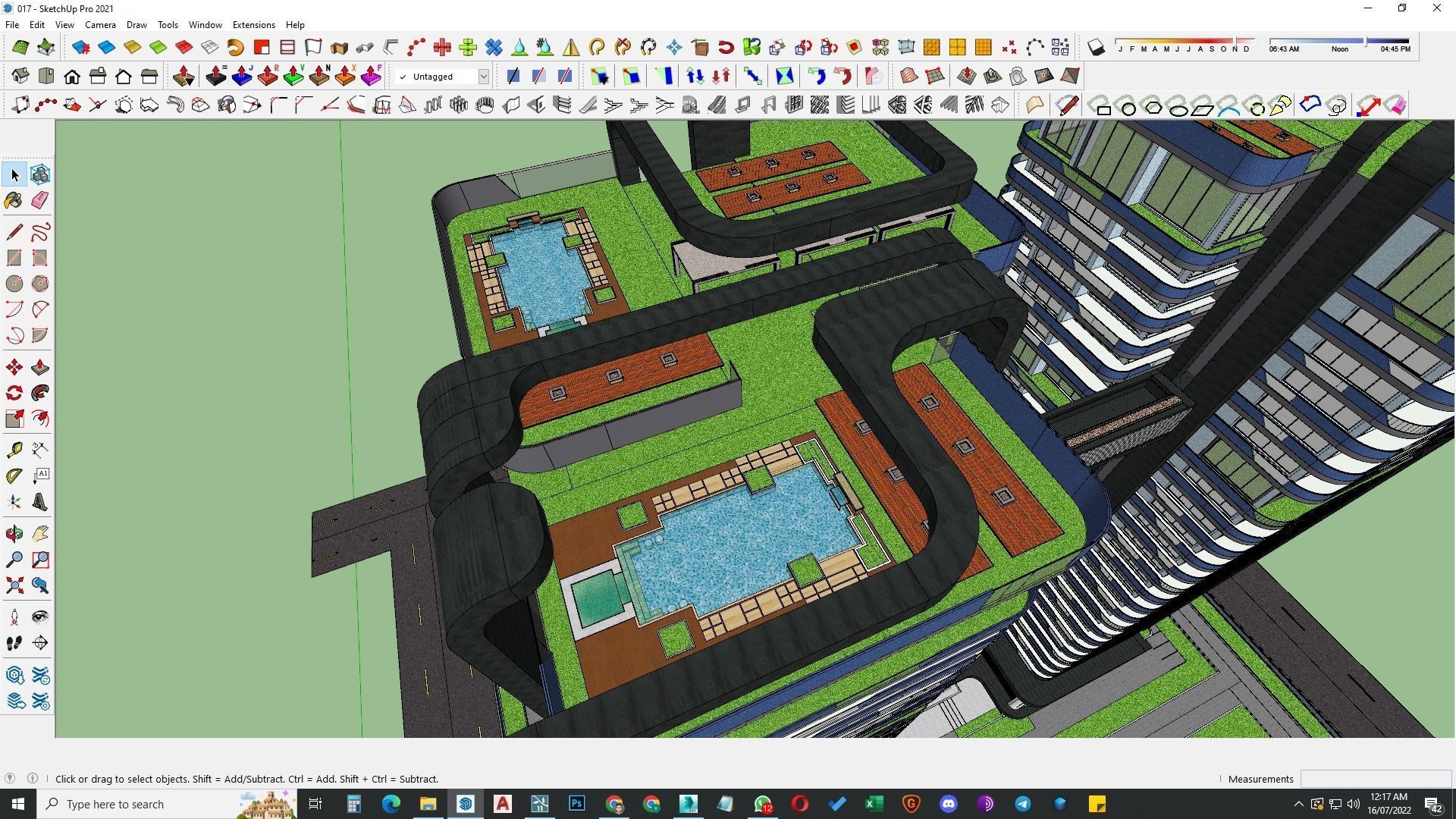Pick the Paint Bucket tool
Screen dimensions: 1456x819
coord(14,200)
